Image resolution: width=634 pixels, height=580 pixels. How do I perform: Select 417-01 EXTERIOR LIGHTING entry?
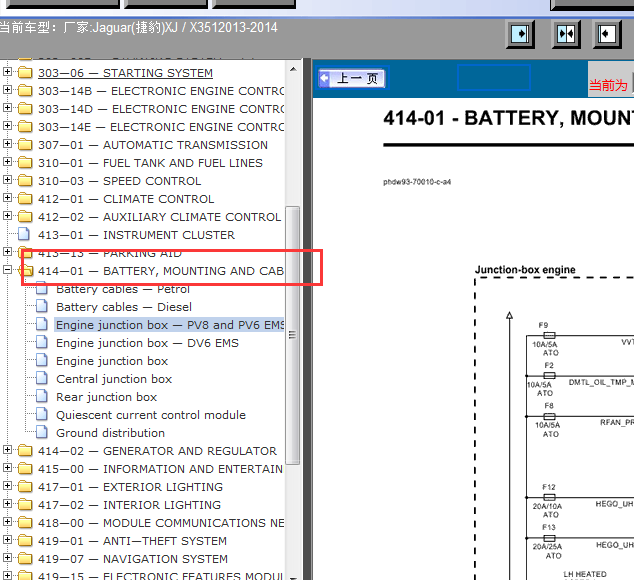tap(130, 487)
